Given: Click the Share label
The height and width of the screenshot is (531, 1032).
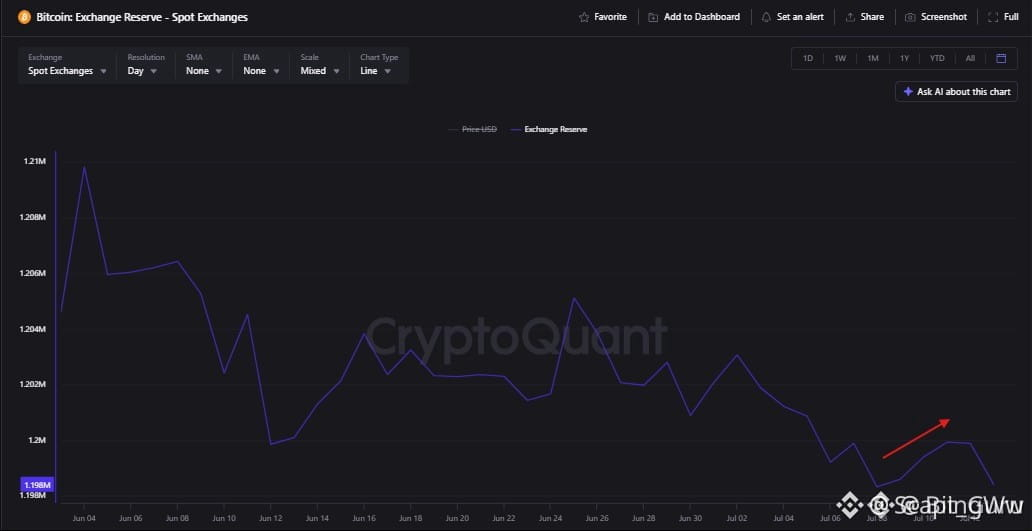Looking at the screenshot, I should [872, 17].
